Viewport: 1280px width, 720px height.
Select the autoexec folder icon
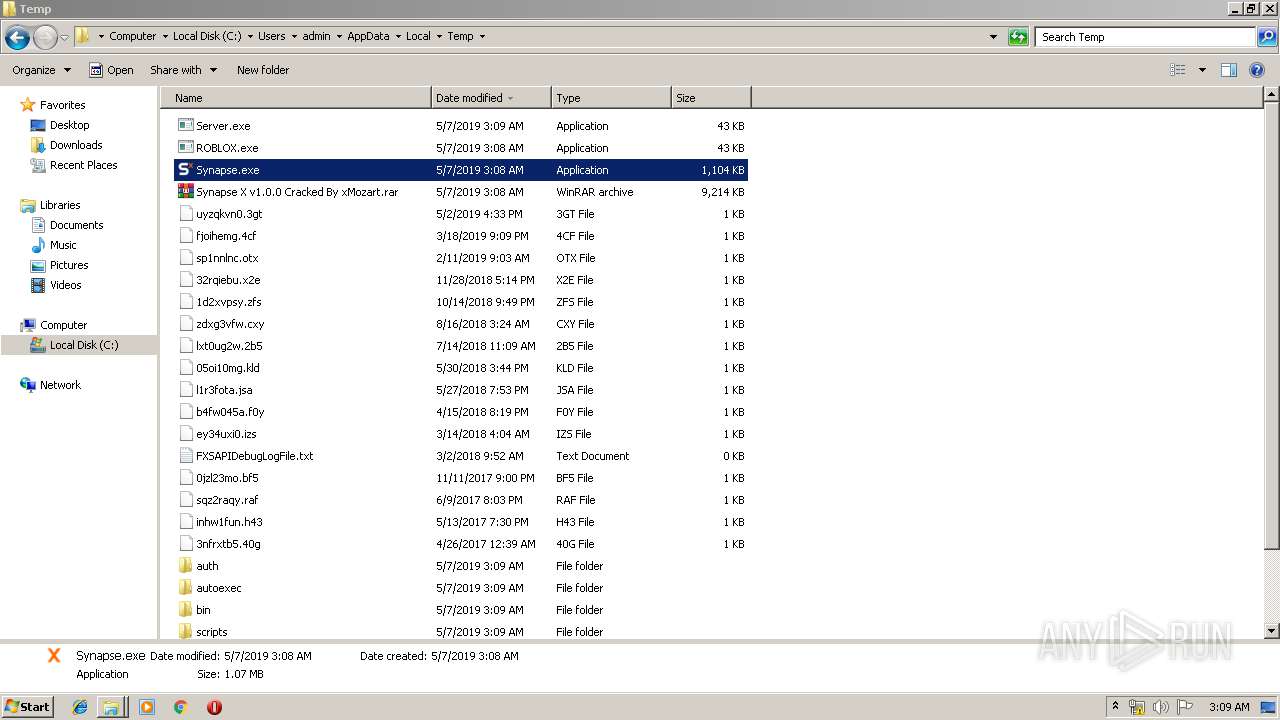[185, 588]
